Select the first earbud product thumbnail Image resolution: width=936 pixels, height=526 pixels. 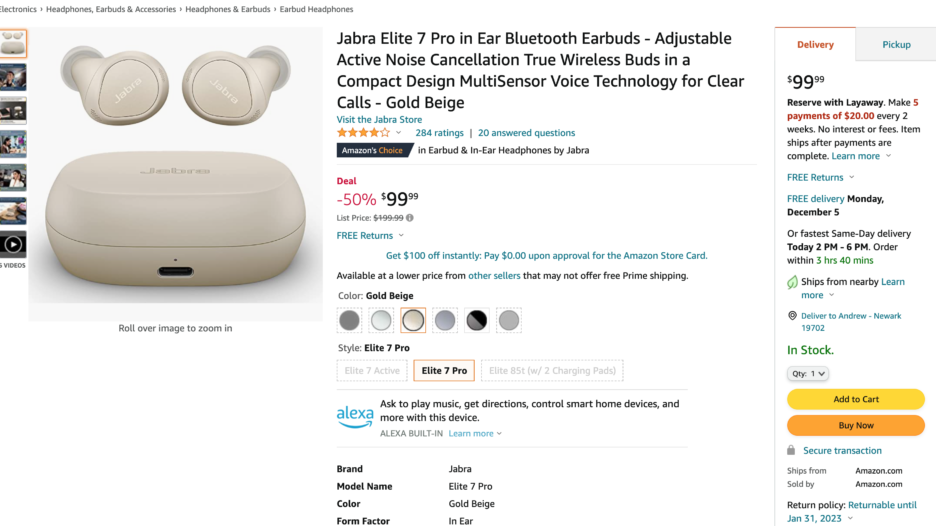[x=13, y=43]
